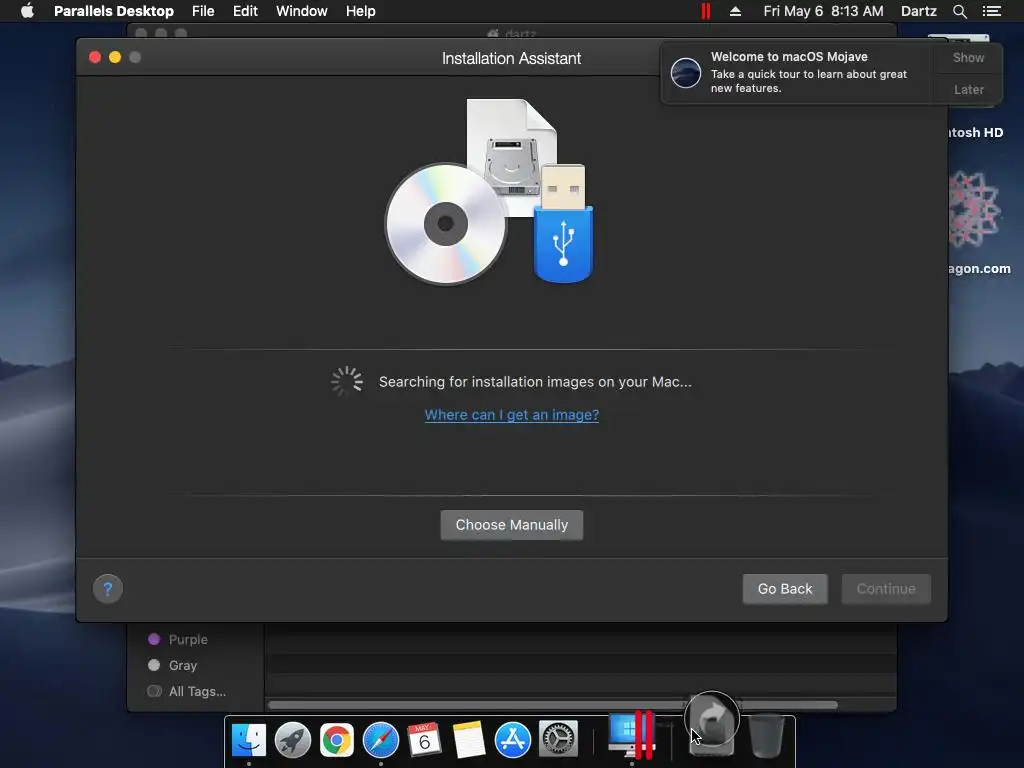Viewport: 1024px width, 768px height.
Task: Open Spotlight search magnifier
Action: pyautogui.click(x=960, y=11)
